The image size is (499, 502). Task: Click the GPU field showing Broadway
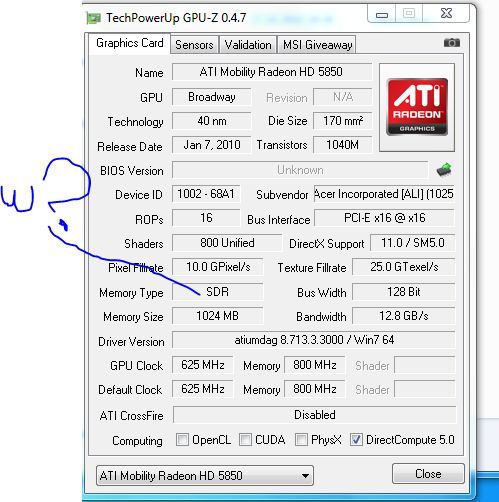[211, 97]
